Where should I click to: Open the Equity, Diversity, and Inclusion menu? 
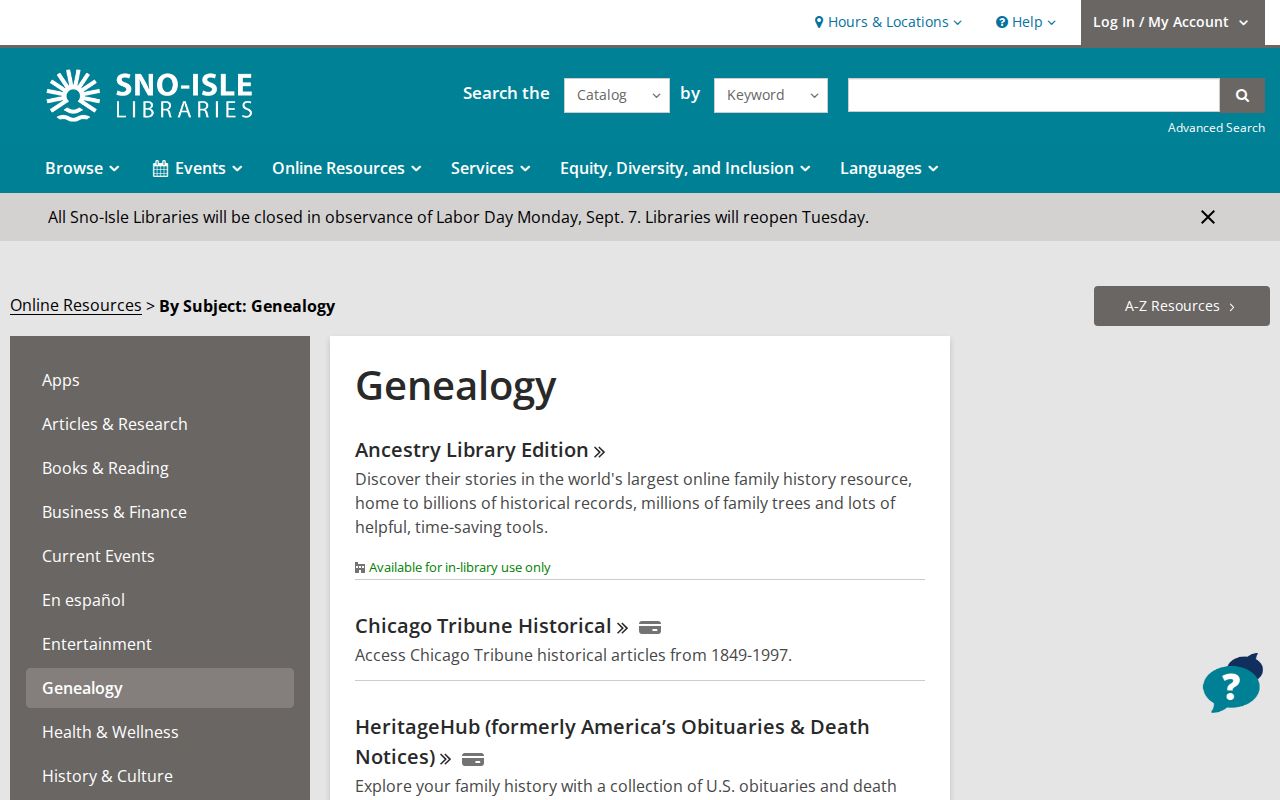pyautogui.click(x=685, y=168)
